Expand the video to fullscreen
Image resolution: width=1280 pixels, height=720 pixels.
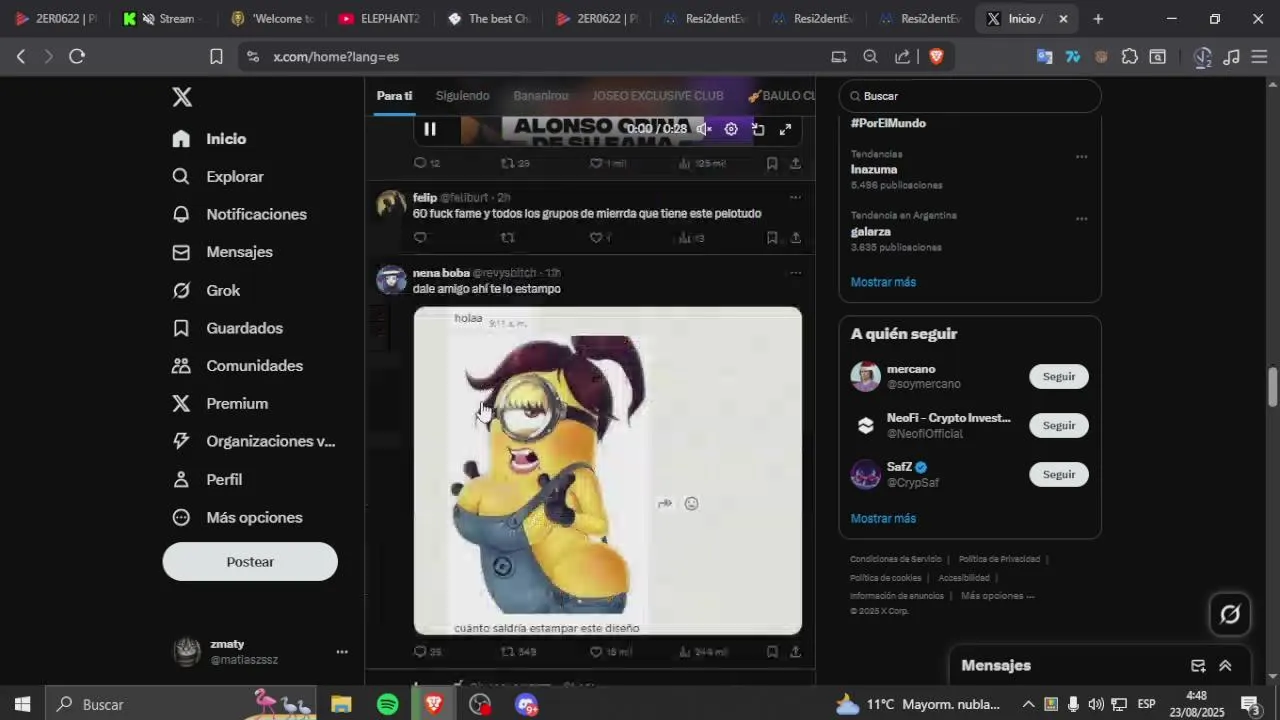tap(786, 129)
